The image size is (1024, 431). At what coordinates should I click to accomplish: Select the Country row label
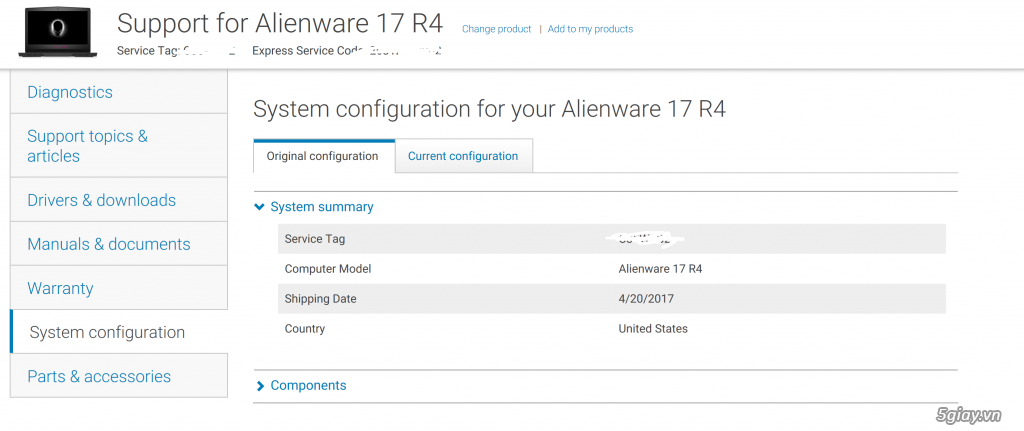click(304, 328)
